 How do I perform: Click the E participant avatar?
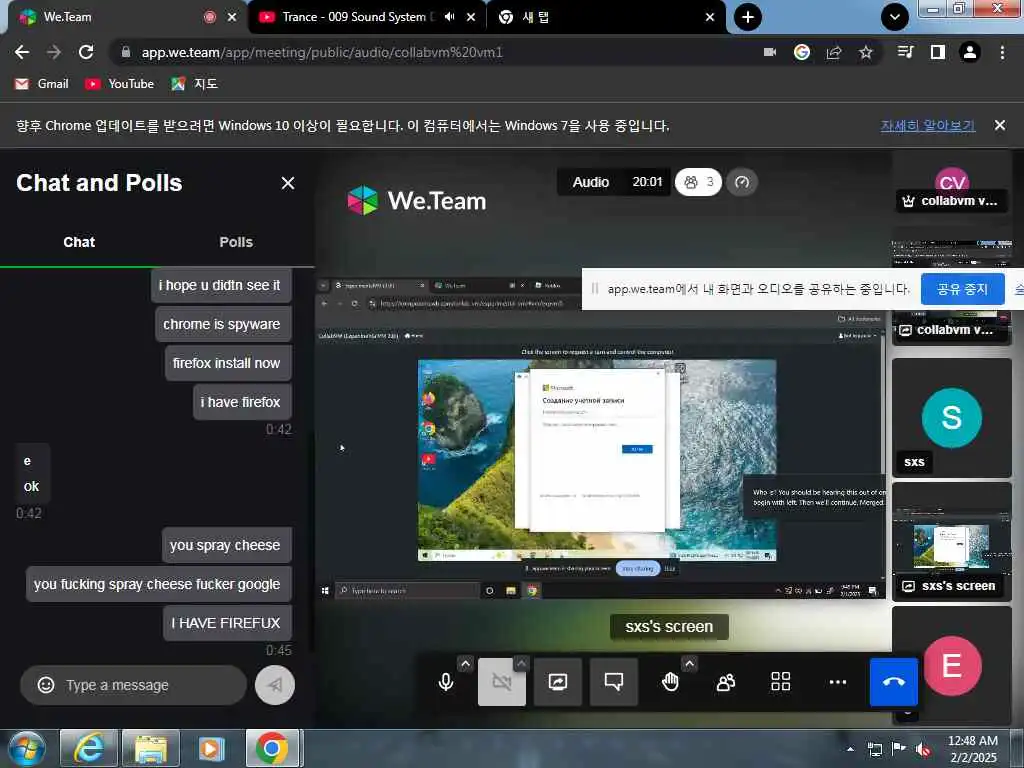click(x=952, y=665)
